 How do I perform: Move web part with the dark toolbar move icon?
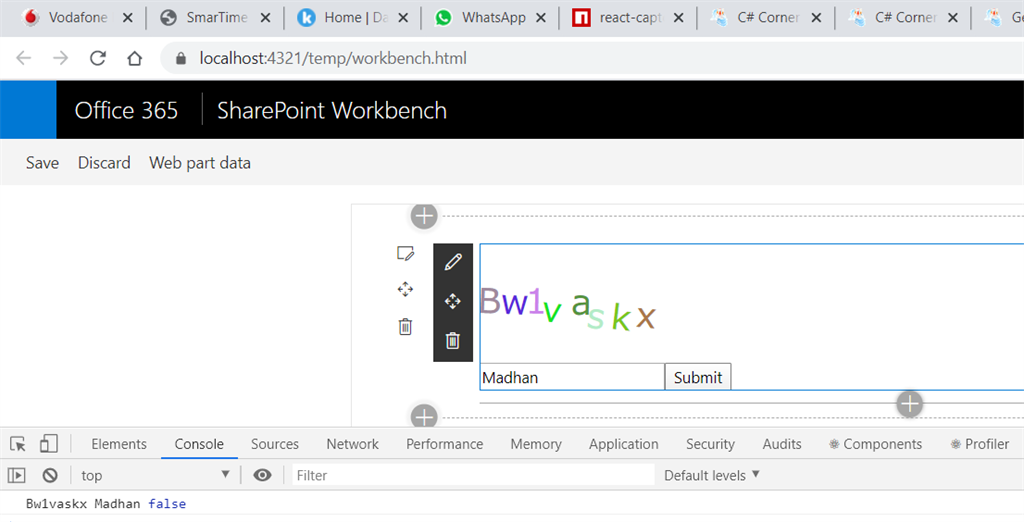pyautogui.click(x=453, y=301)
